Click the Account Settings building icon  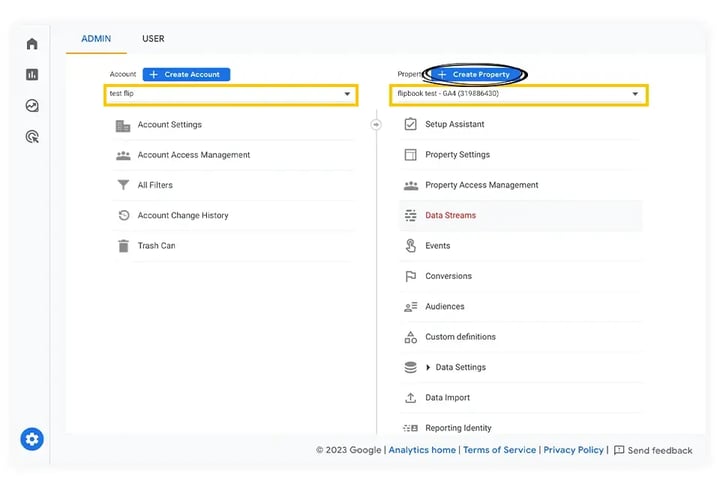tap(123, 125)
